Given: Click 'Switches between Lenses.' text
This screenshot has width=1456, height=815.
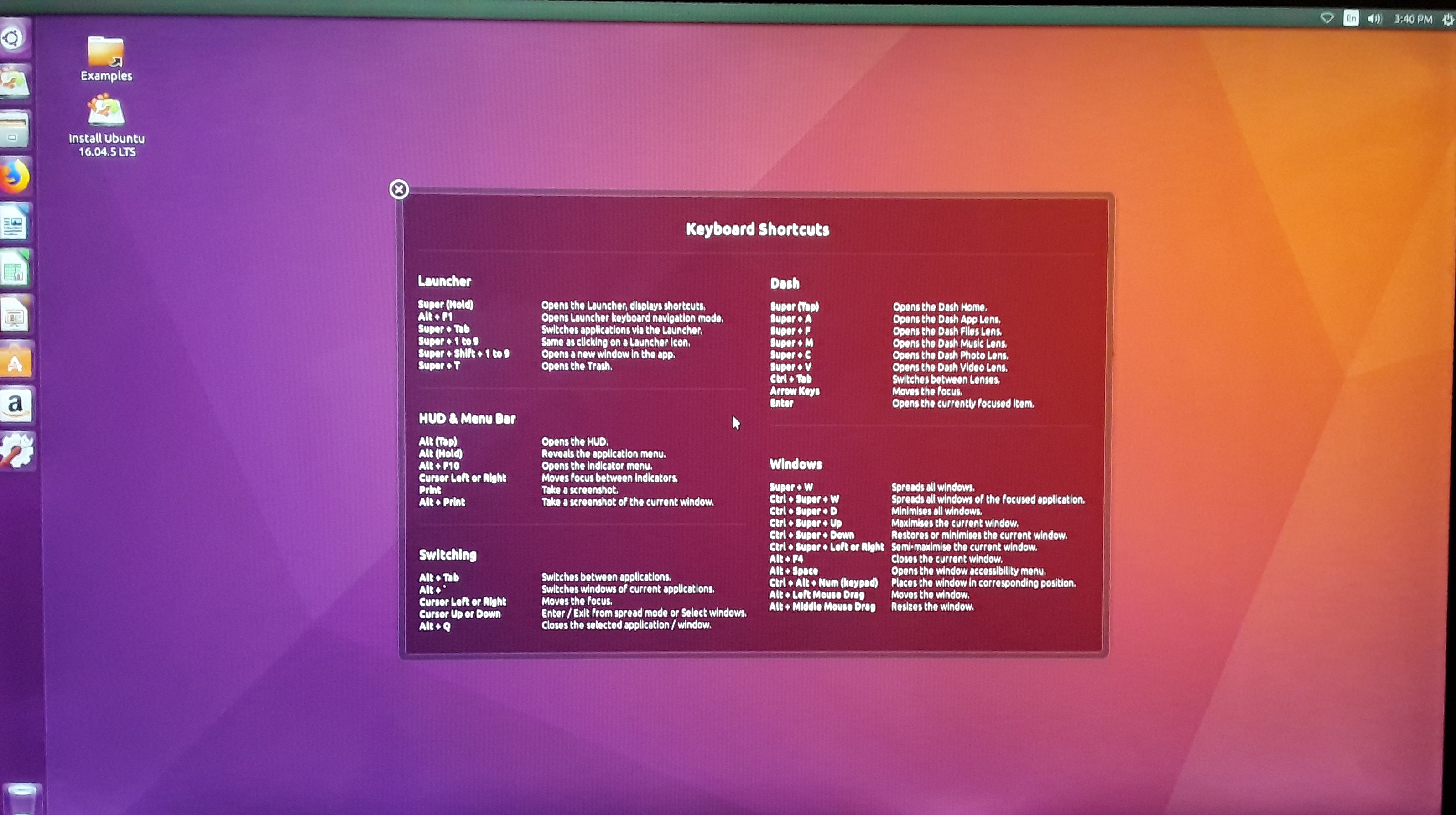Looking at the screenshot, I should pos(946,379).
